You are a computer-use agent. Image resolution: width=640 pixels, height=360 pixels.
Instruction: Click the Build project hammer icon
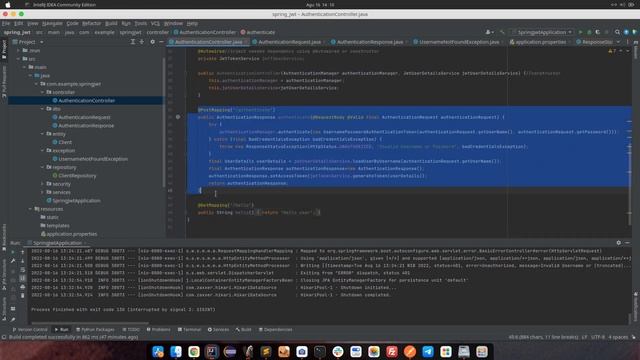[x=502, y=32]
